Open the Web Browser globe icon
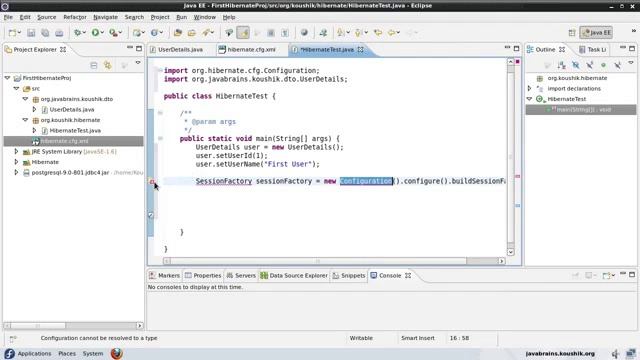This screenshot has height=360, width=640. [304, 33]
